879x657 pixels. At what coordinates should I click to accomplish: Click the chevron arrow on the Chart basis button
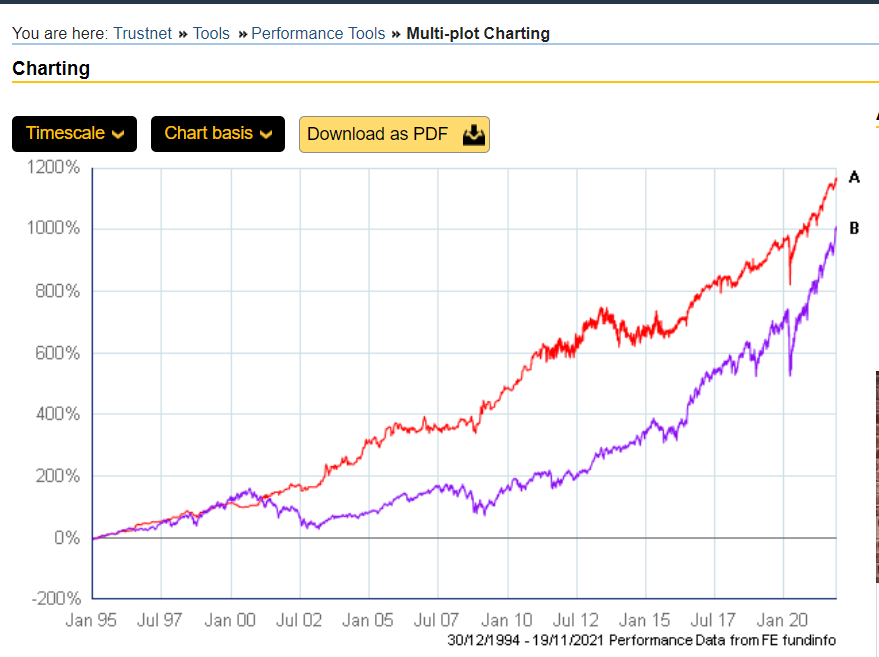click(265, 135)
